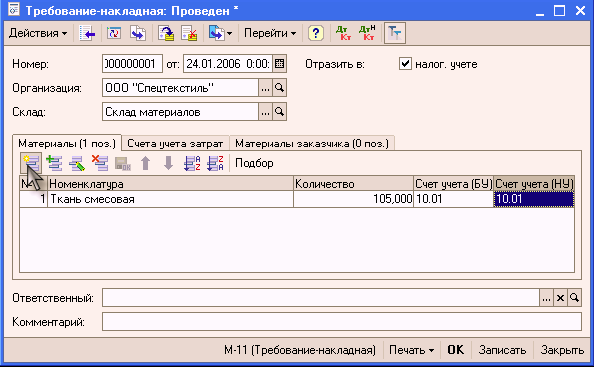Move row up with the up arrow
The image size is (594, 367).
click(145, 163)
